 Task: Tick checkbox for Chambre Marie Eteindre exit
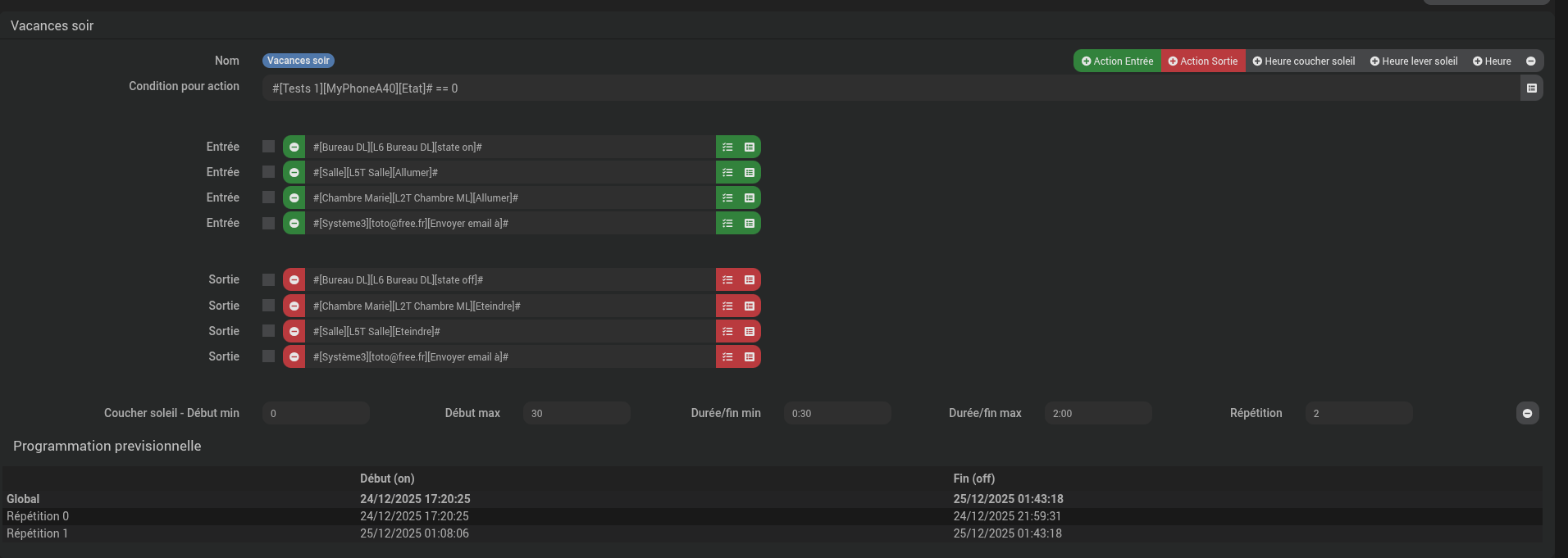(x=268, y=305)
